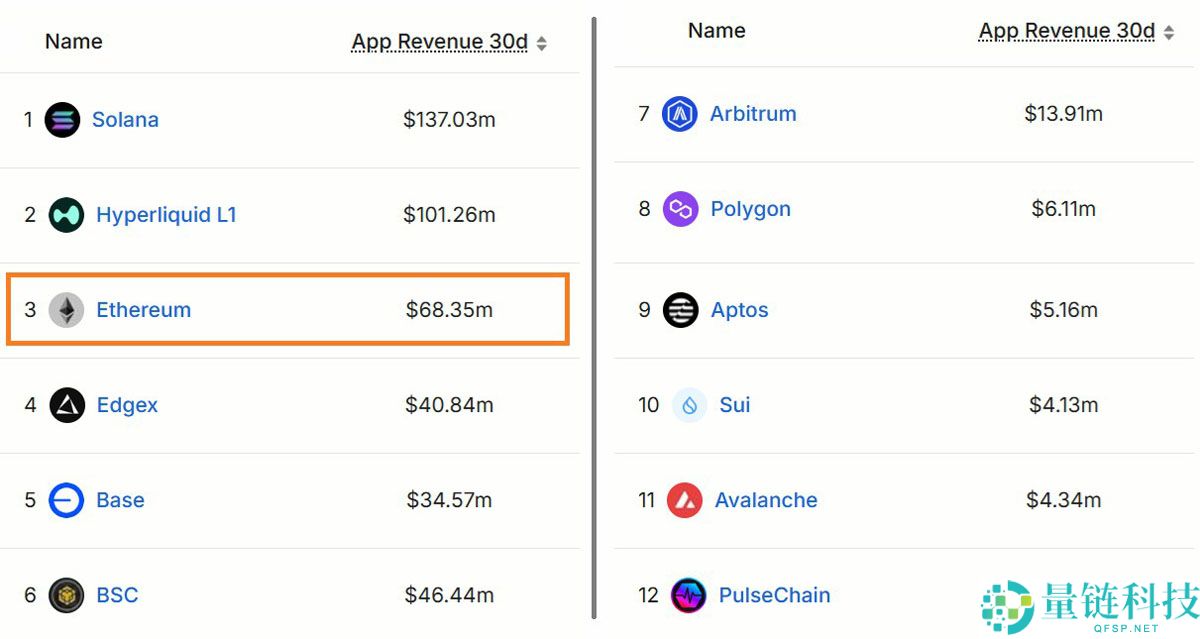Viewport: 1200px width, 639px height.
Task: Click the PulseChain logo icon
Action: 689,595
